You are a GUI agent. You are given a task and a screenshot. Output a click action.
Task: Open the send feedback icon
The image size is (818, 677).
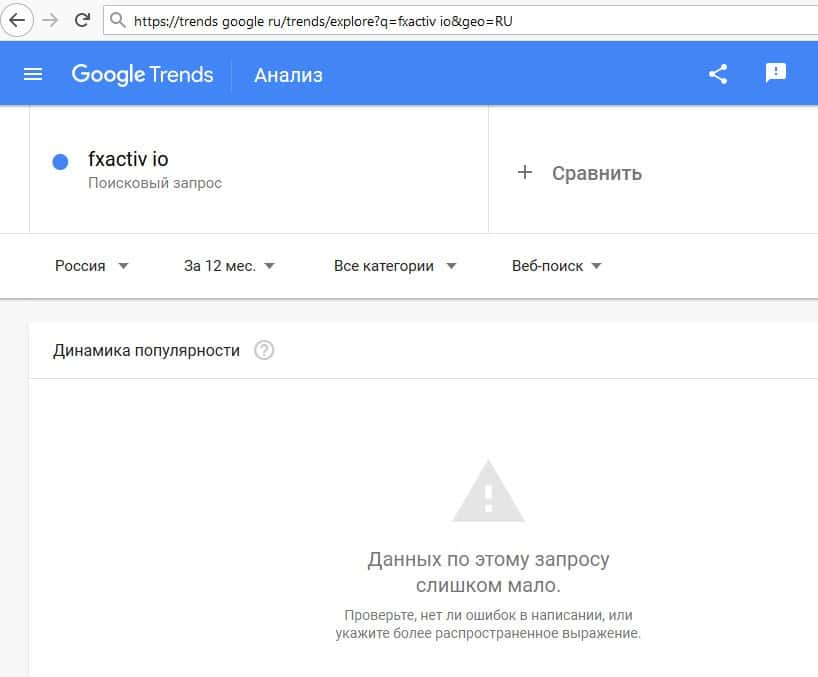pyautogui.click(x=776, y=73)
